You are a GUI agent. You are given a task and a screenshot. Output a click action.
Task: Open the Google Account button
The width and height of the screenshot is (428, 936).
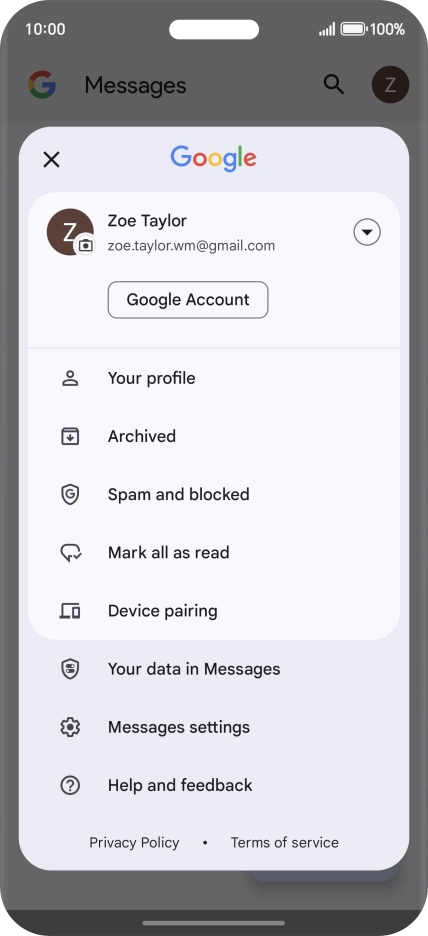coord(188,300)
